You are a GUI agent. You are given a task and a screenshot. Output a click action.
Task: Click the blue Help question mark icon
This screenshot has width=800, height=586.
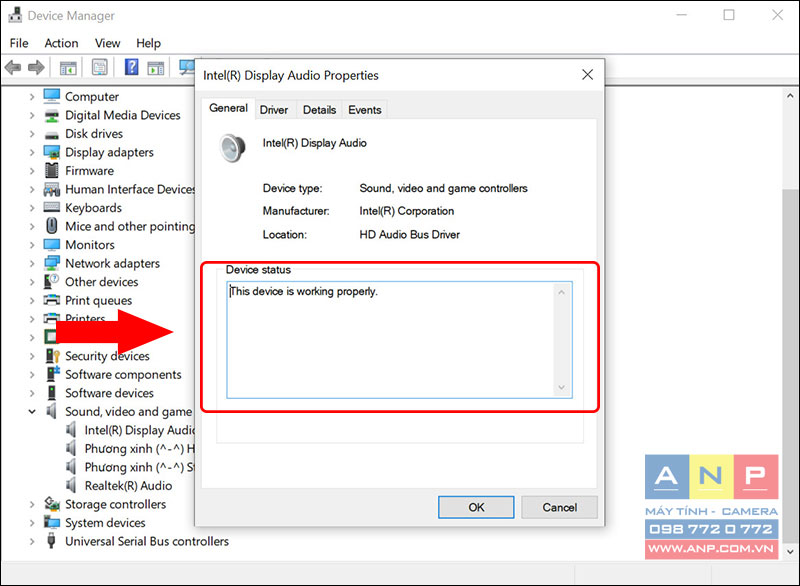coord(132,67)
